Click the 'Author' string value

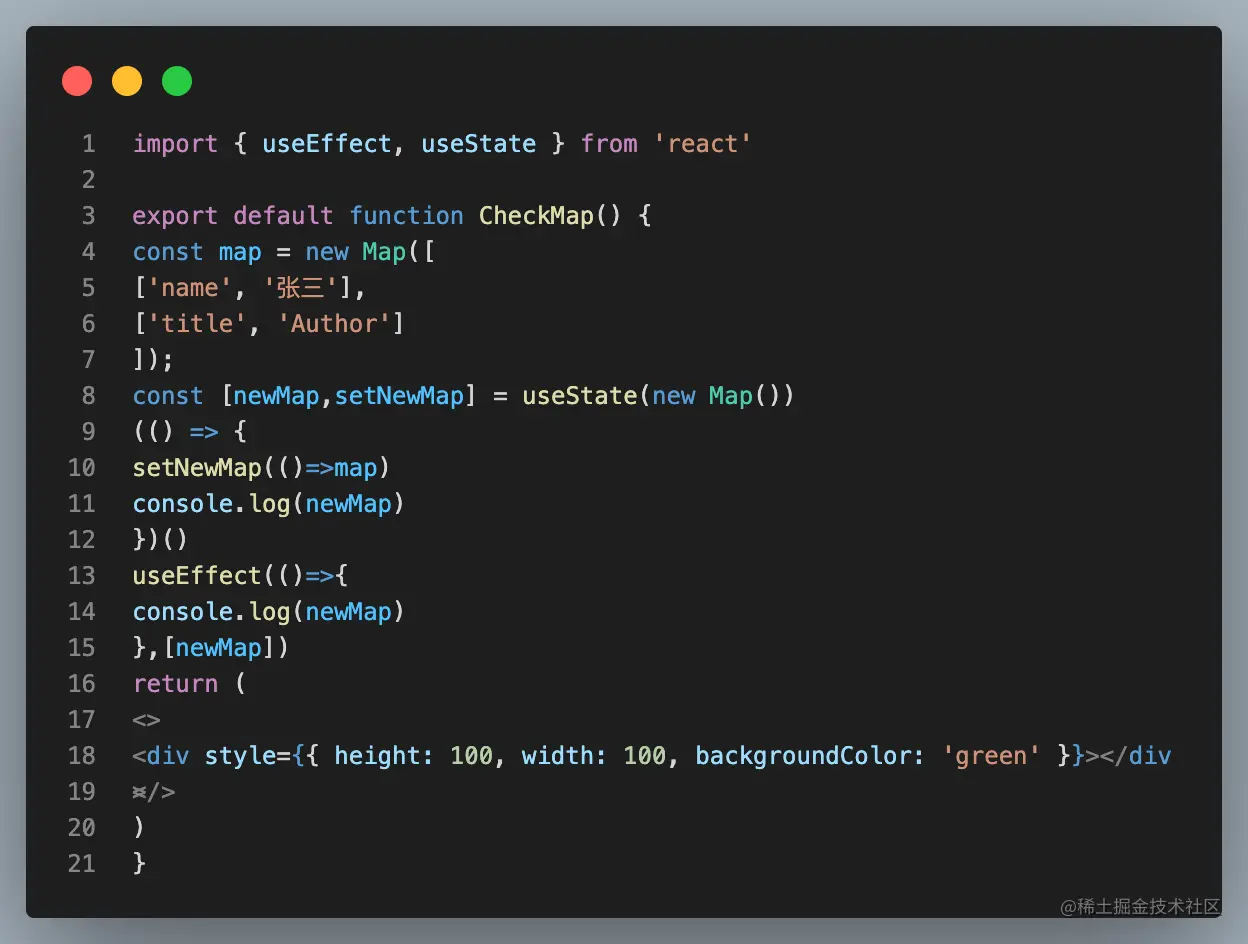tap(334, 324)
